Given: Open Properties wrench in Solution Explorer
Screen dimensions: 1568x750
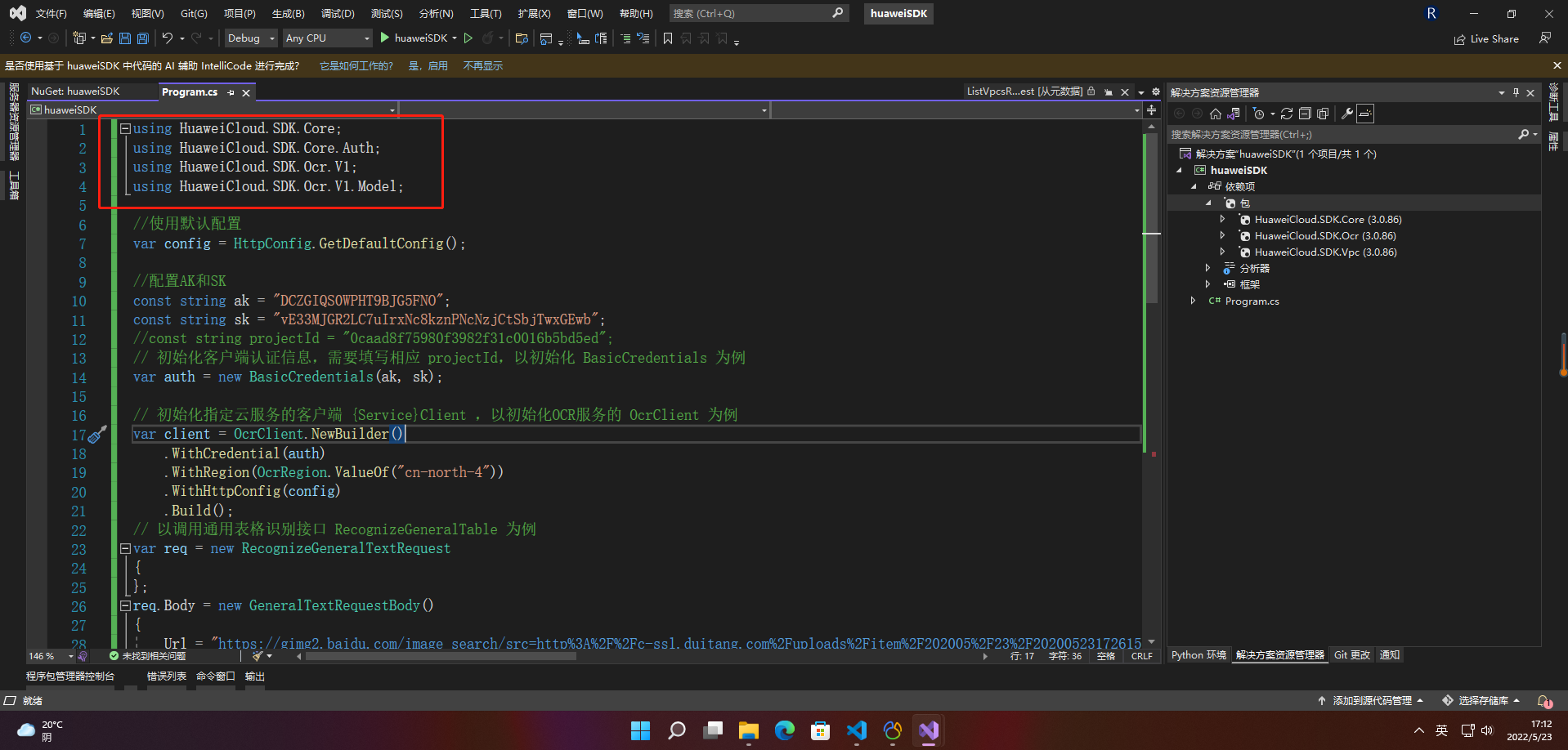Looking at the screenshot, I should tap(1347, 114).
